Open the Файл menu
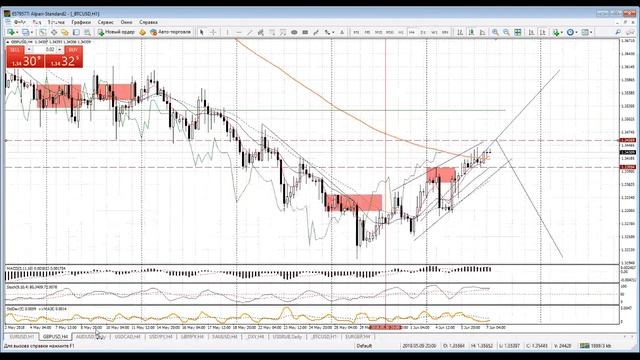The width and height of the screenshot is (640, 360). (20, 22)
